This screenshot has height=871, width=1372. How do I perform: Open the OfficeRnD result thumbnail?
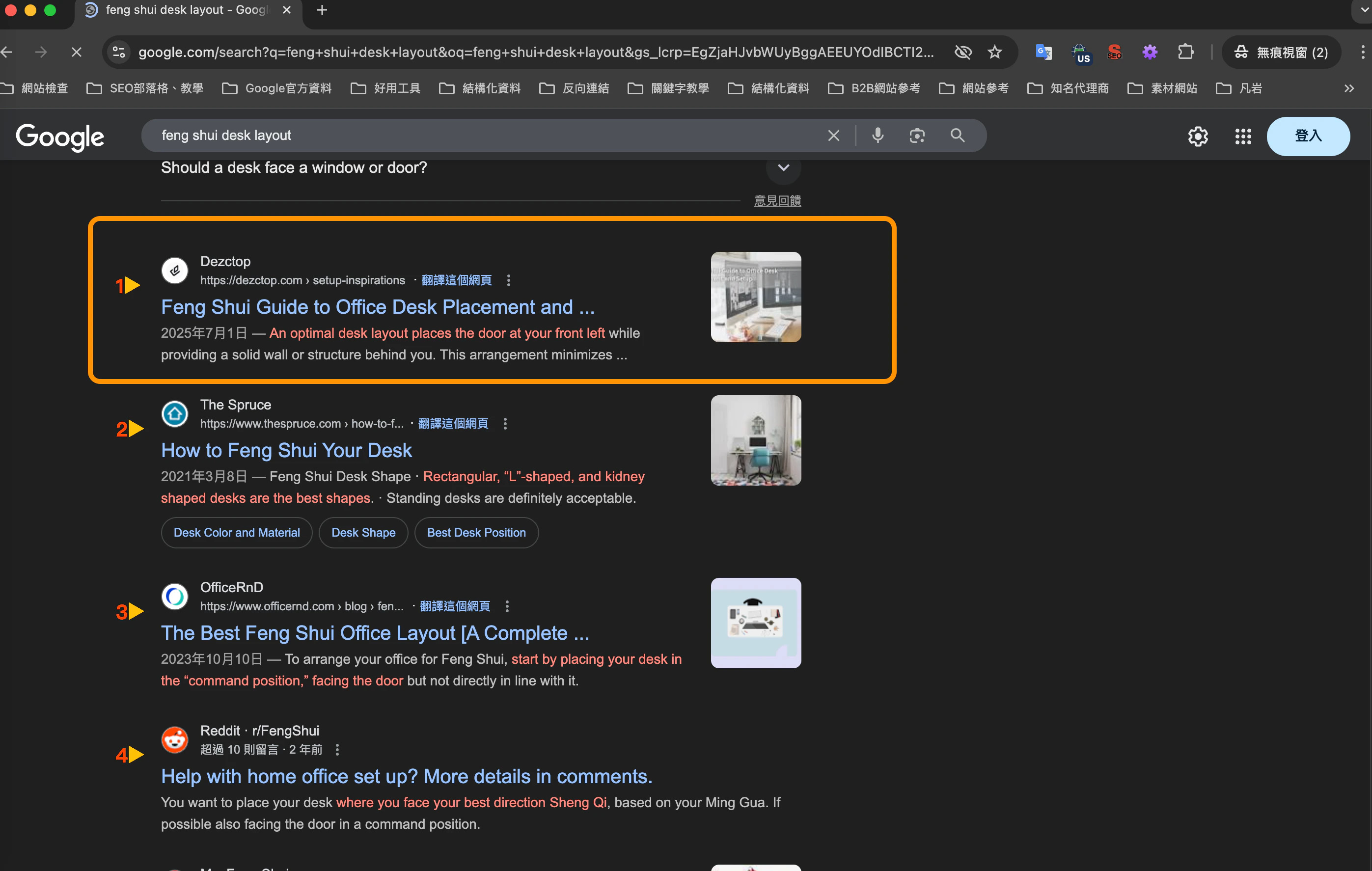coord(756,623)
